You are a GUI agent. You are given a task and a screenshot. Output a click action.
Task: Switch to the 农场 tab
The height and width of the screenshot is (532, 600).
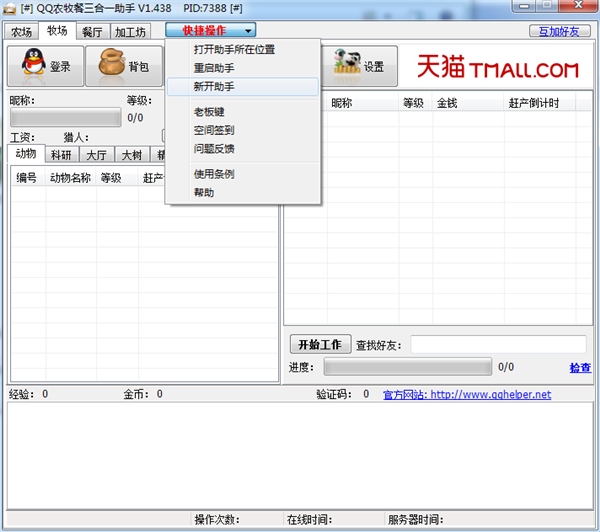point(22,32)
